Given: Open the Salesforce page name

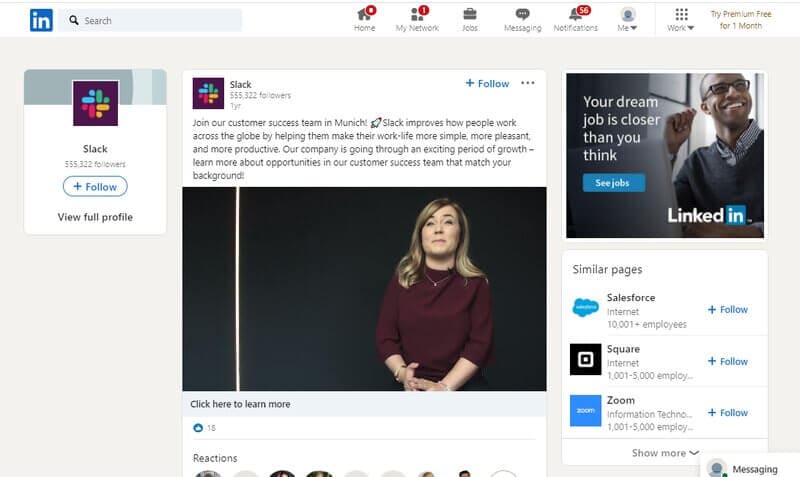Looking at the screenshot, I should click(x=631, y=297).
